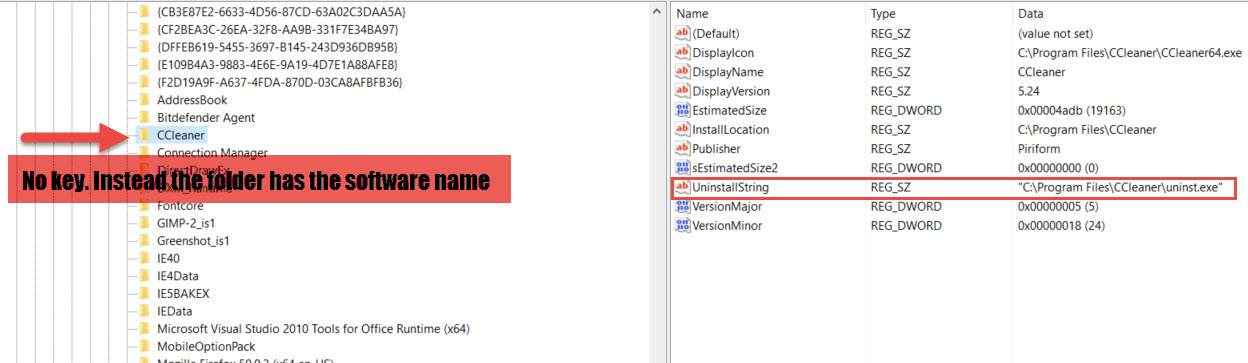
Task: Select the Connection Manager key
Action: 212,153
